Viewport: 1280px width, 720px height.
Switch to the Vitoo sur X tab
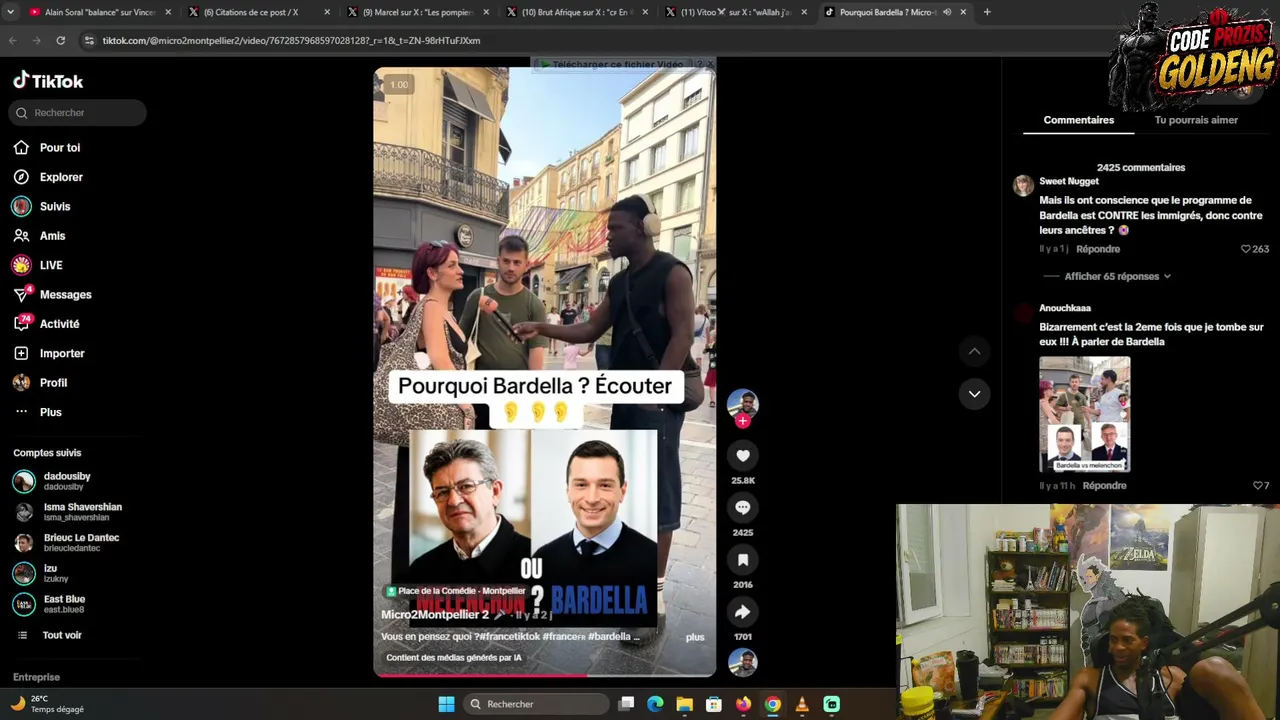click(x=735, y=12)
